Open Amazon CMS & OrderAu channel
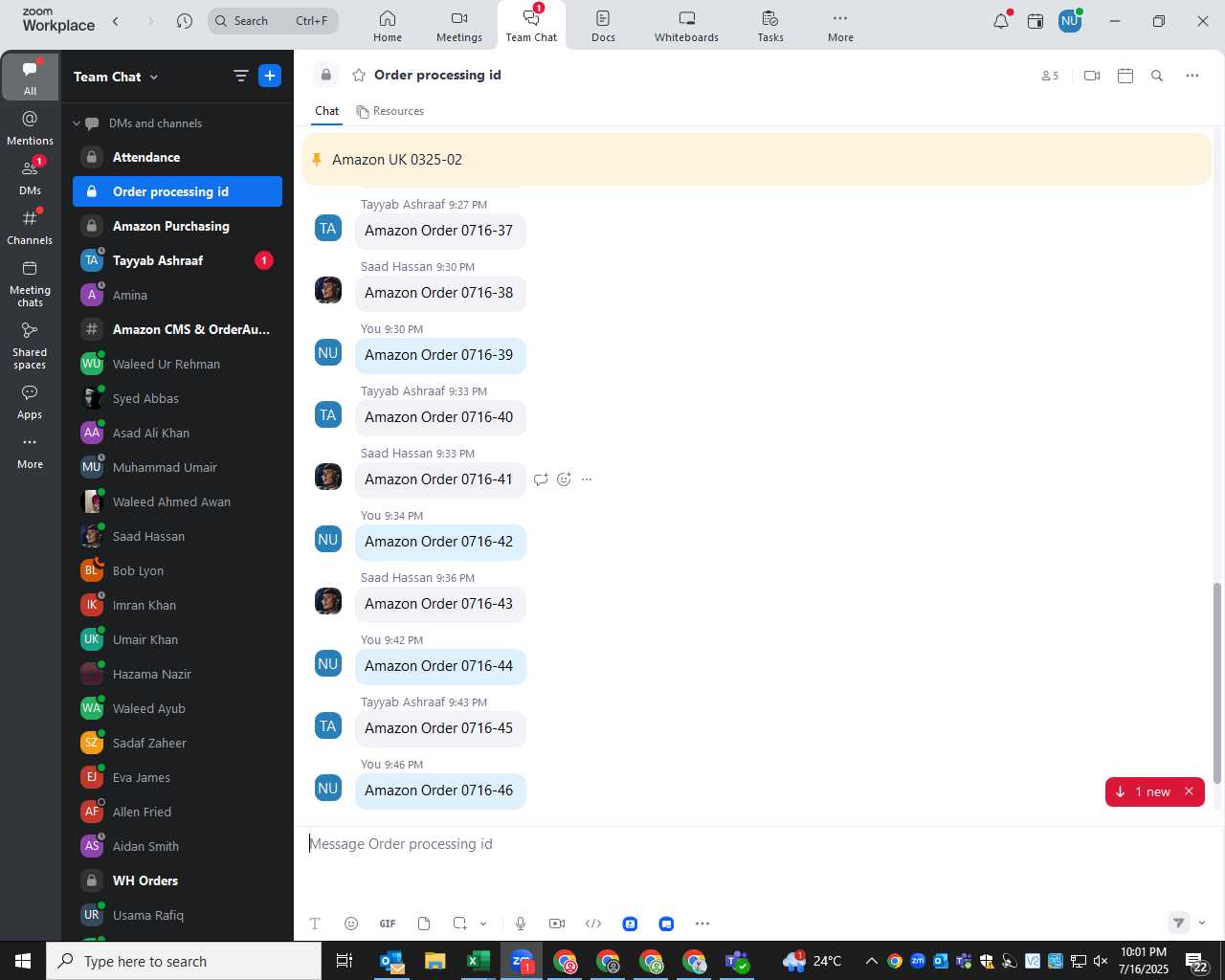Image resolution: width=1225 pixels, height=980 pixels. click(x=177, y=329)
